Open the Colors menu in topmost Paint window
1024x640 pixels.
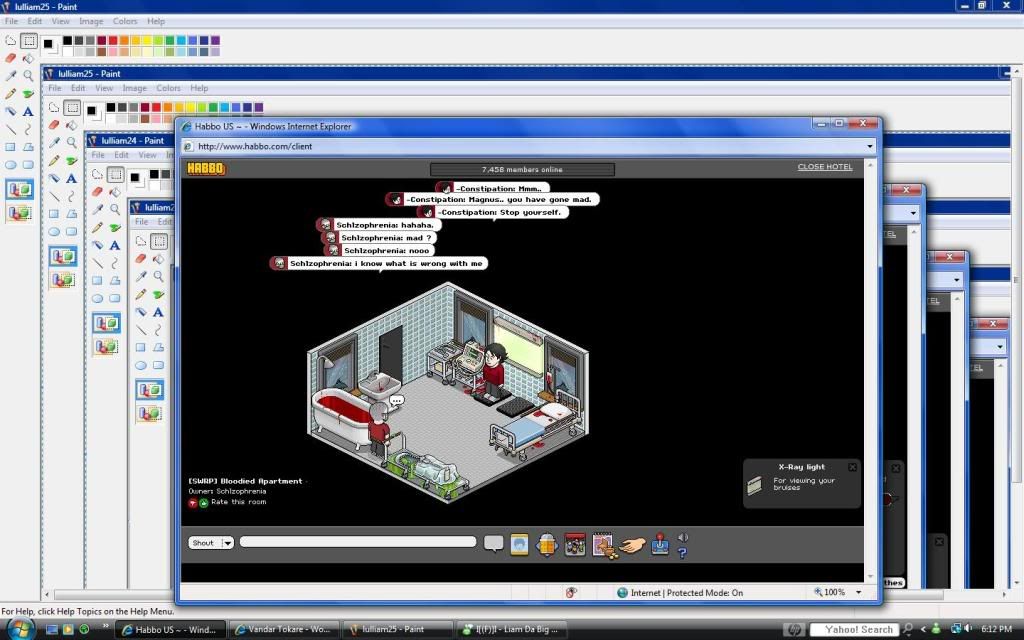[x=125, y=21]
